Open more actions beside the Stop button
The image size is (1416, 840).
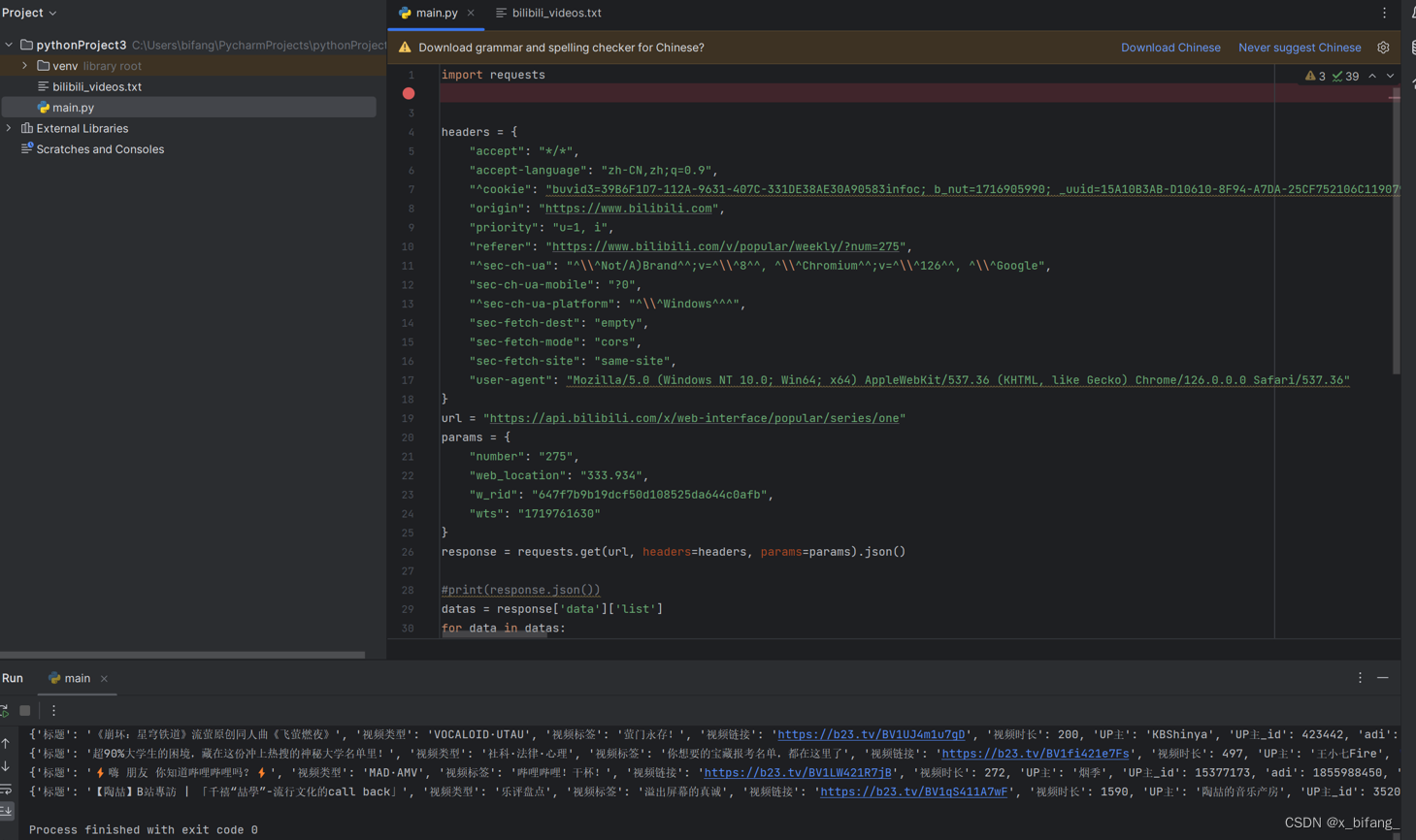[53, 710]
